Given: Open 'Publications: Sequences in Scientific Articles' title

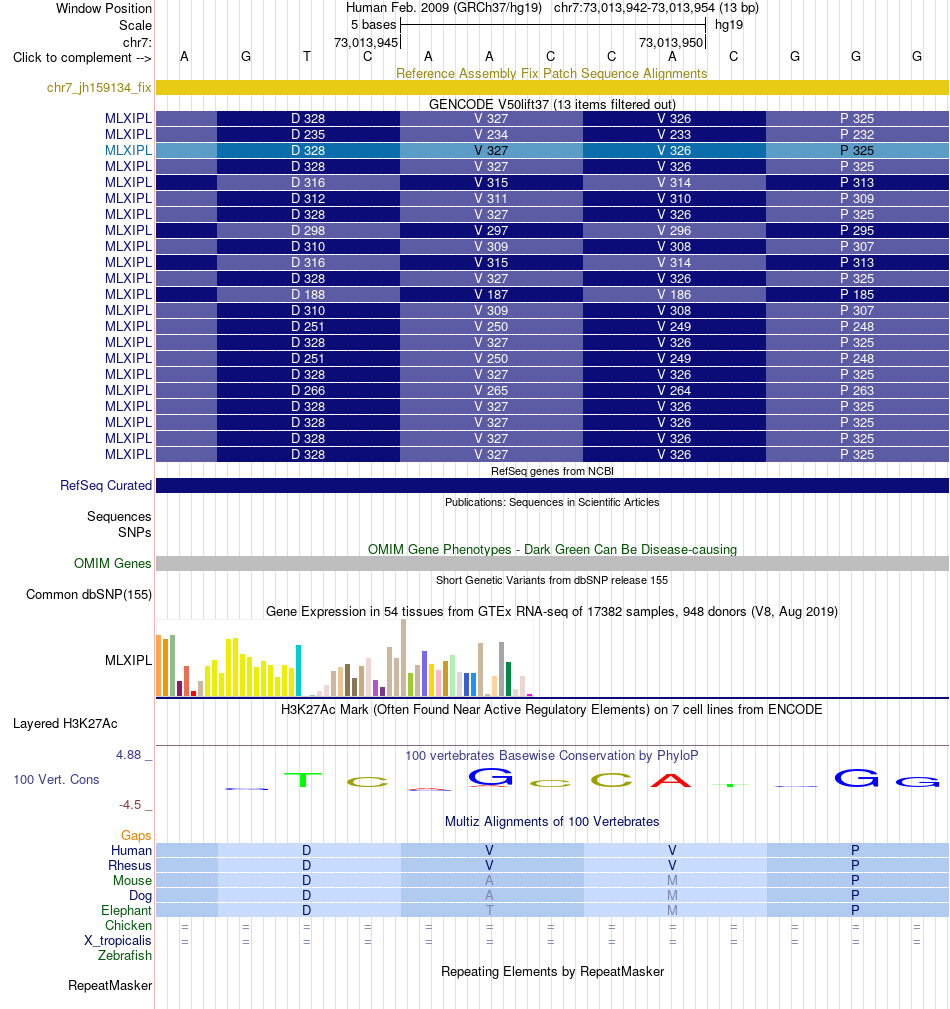Looking at the screenshot, I should pyautogui.click(x=552, y=502).
